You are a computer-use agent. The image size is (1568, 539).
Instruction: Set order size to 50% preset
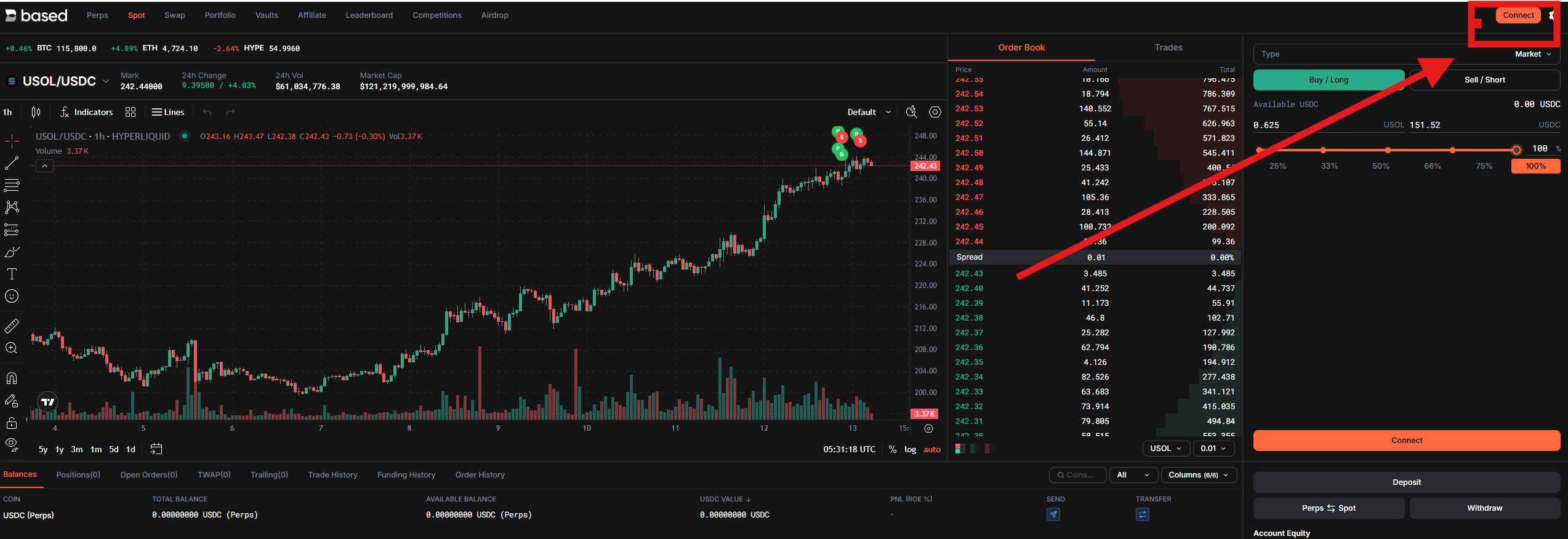click(x=1381, y=166)
